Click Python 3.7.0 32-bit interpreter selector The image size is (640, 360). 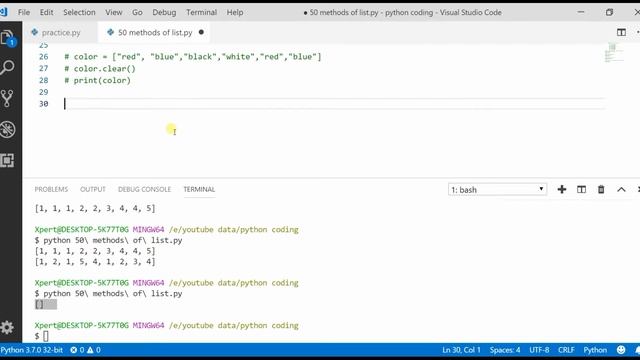[32, 350]
